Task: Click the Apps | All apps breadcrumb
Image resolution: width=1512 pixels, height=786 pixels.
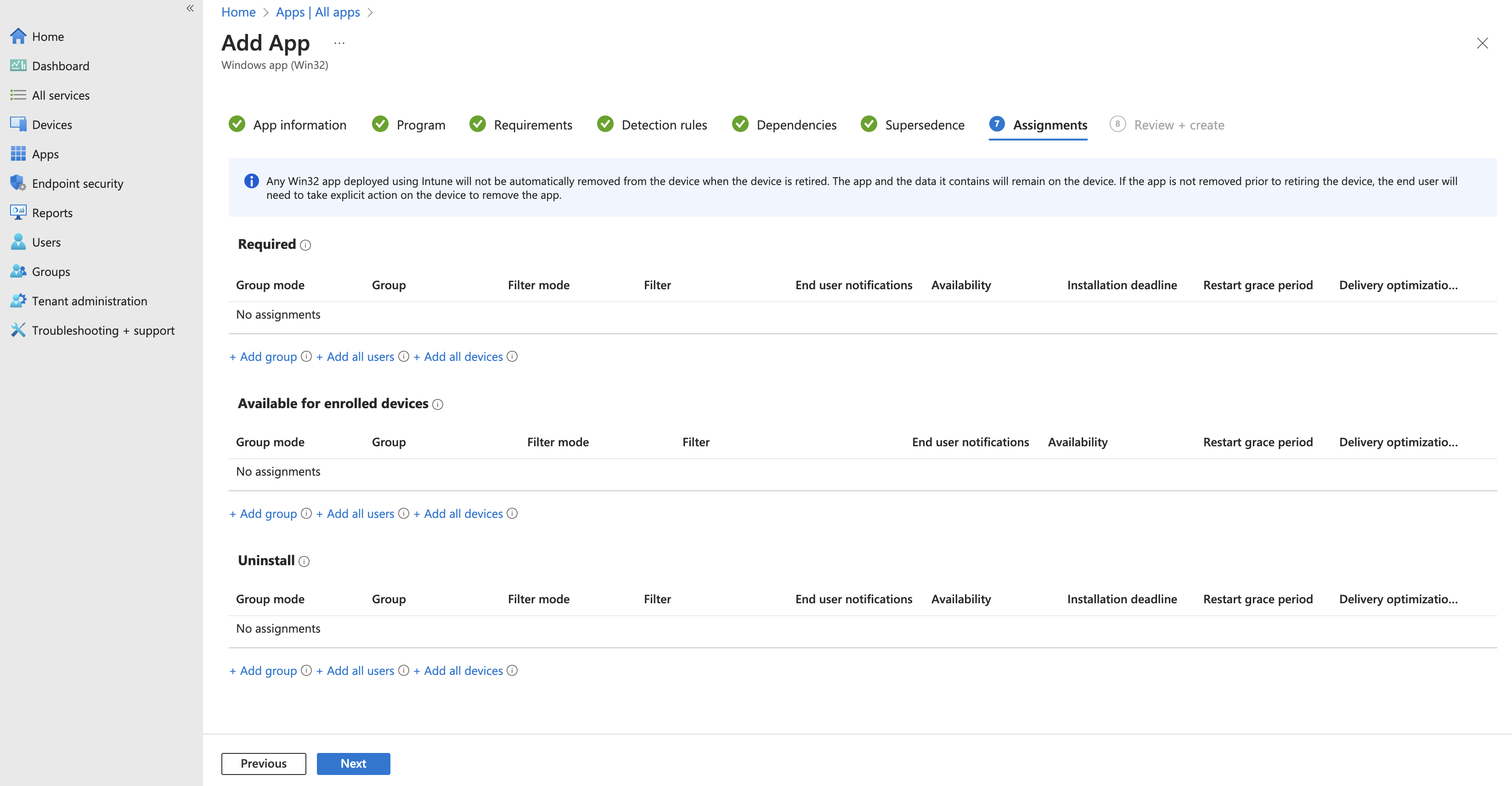Action: click(x=317, y=12)
